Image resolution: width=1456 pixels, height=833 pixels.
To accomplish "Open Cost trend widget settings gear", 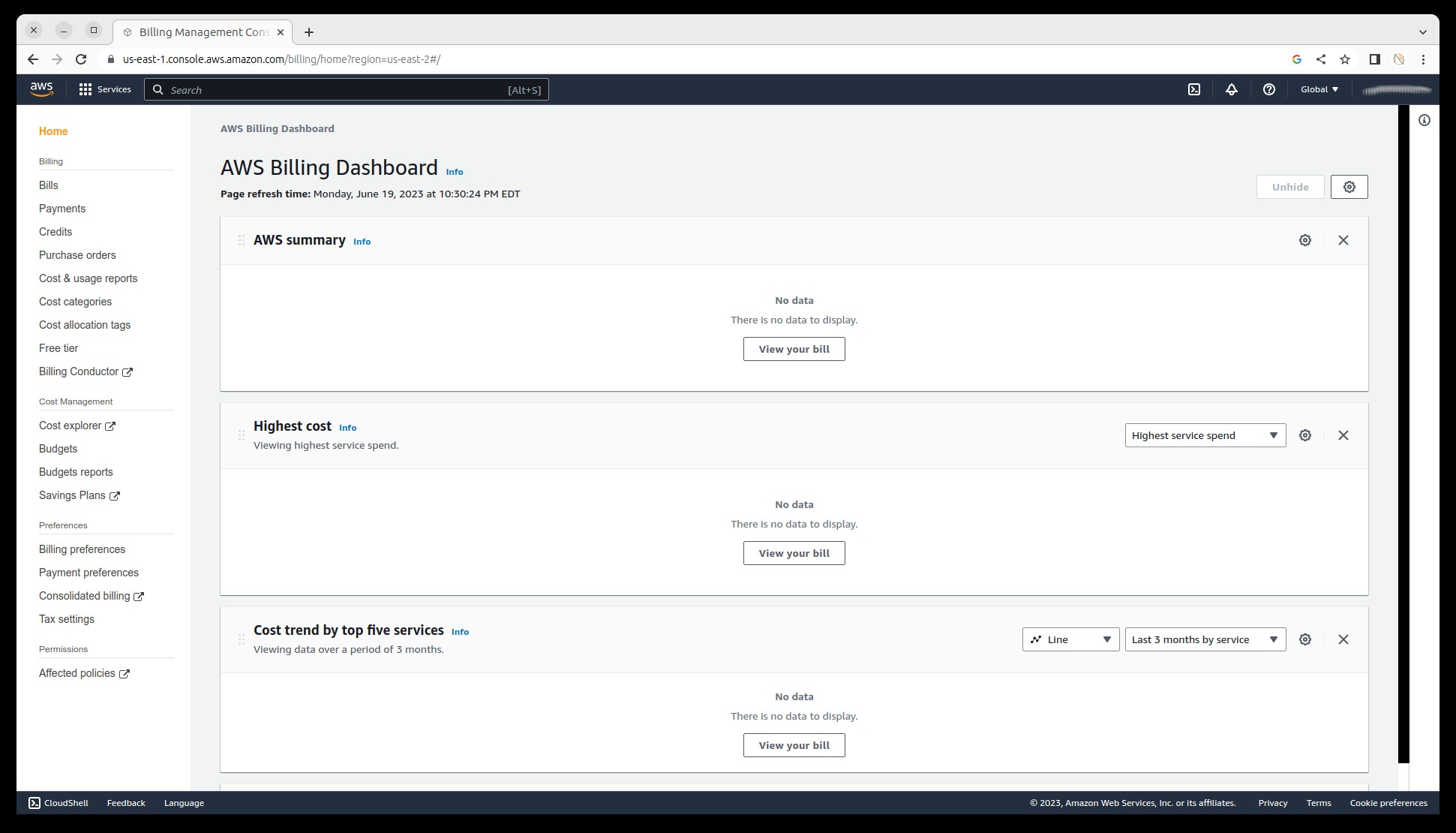I will 1305,639.
